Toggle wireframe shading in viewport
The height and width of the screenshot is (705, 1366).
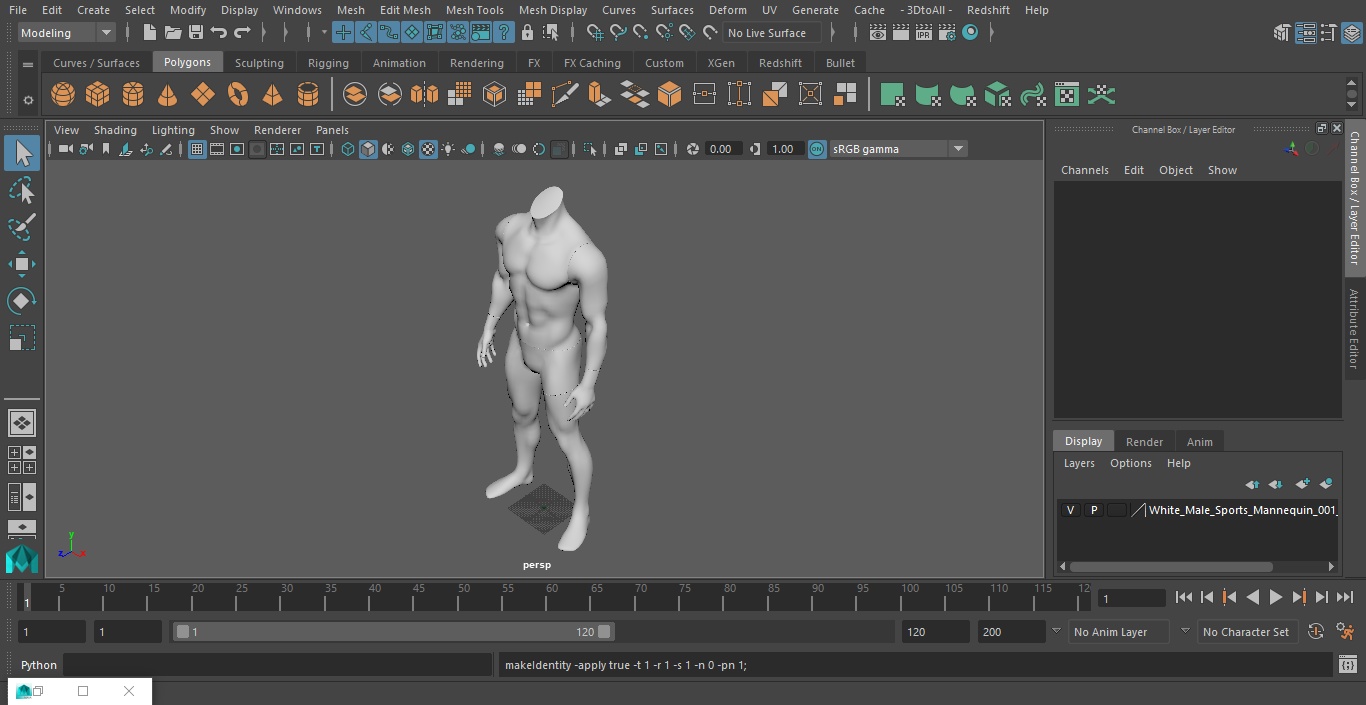point(348,149)
